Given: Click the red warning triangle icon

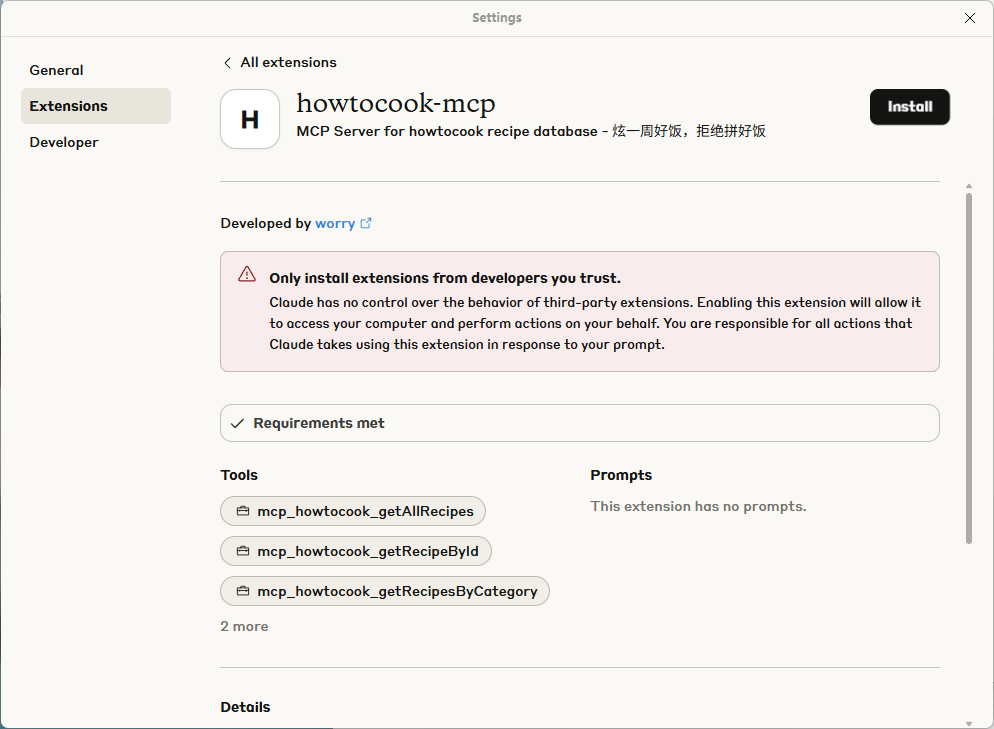Looking at the screenshot, I should (x=247, y=274).
